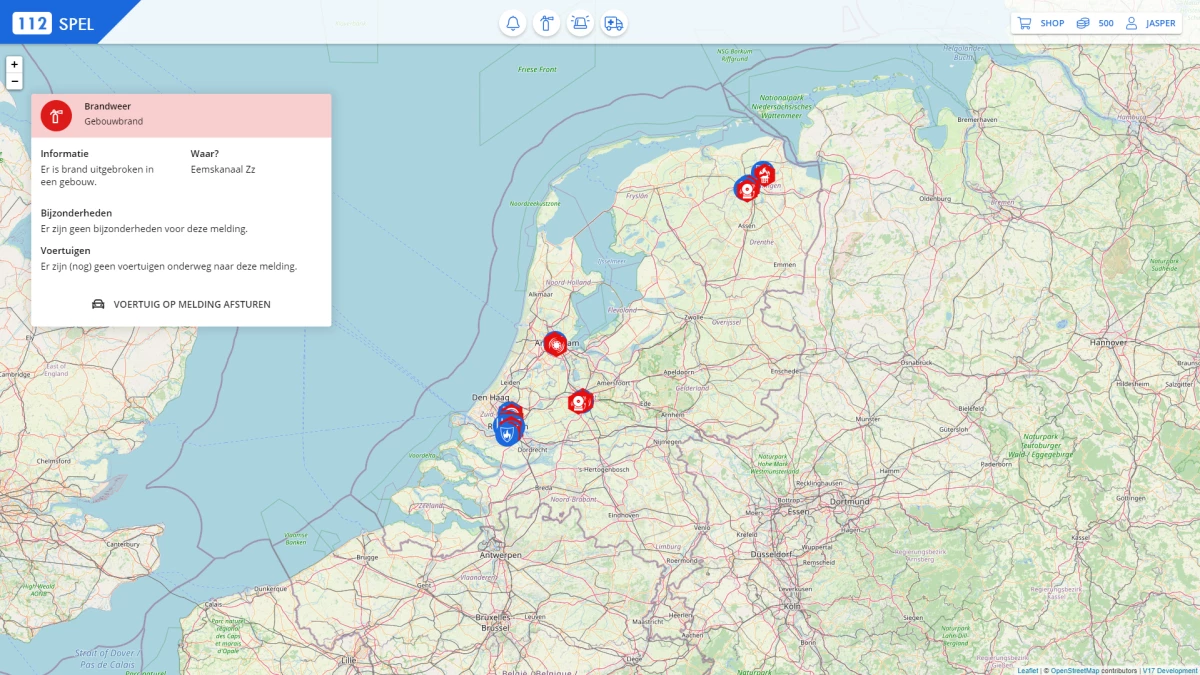Image resolution: width=1200 pixels, height=675 pixels.
Task: Select the incident marker near Amsterdam
Action: 556,342
